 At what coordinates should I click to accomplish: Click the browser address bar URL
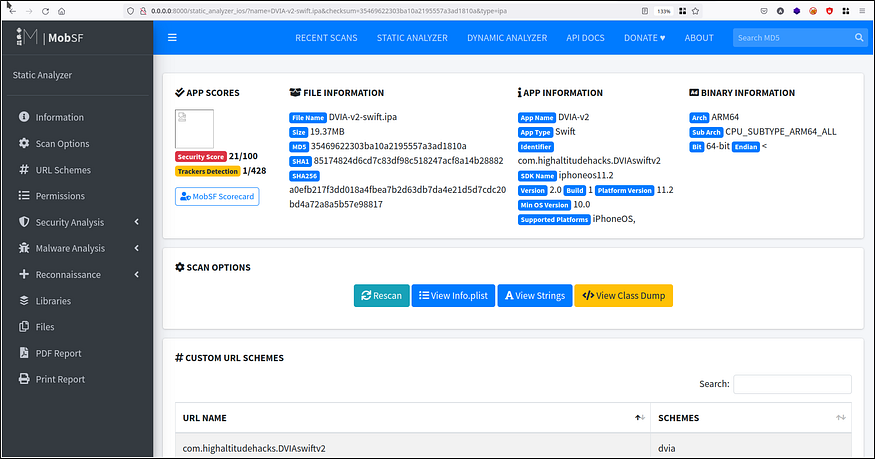[329, 11]
